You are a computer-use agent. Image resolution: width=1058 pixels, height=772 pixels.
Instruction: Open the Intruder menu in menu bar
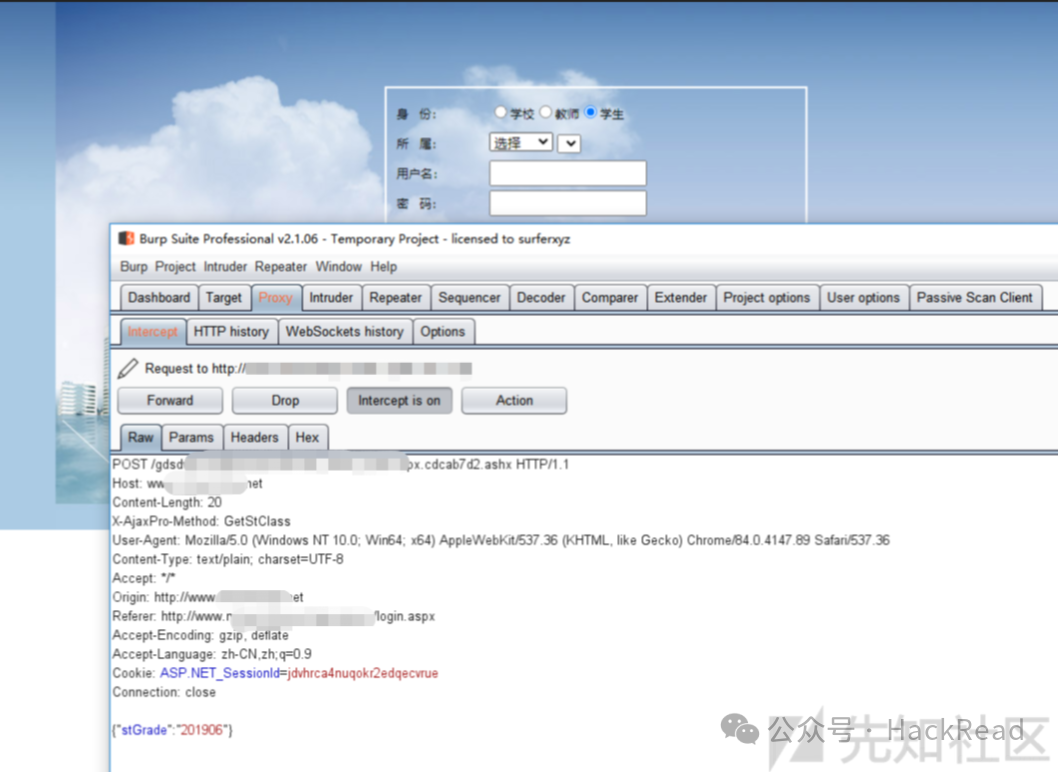pyautogui.click(x=225, y=267)
